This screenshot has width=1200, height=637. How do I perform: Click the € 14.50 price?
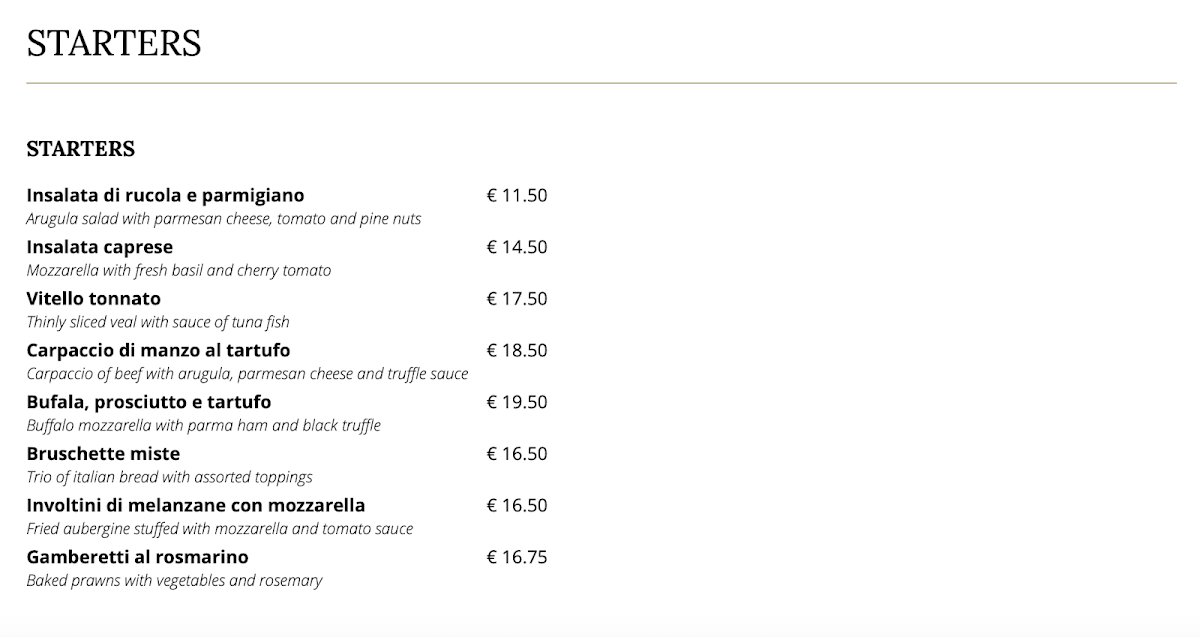pos(517,247)
